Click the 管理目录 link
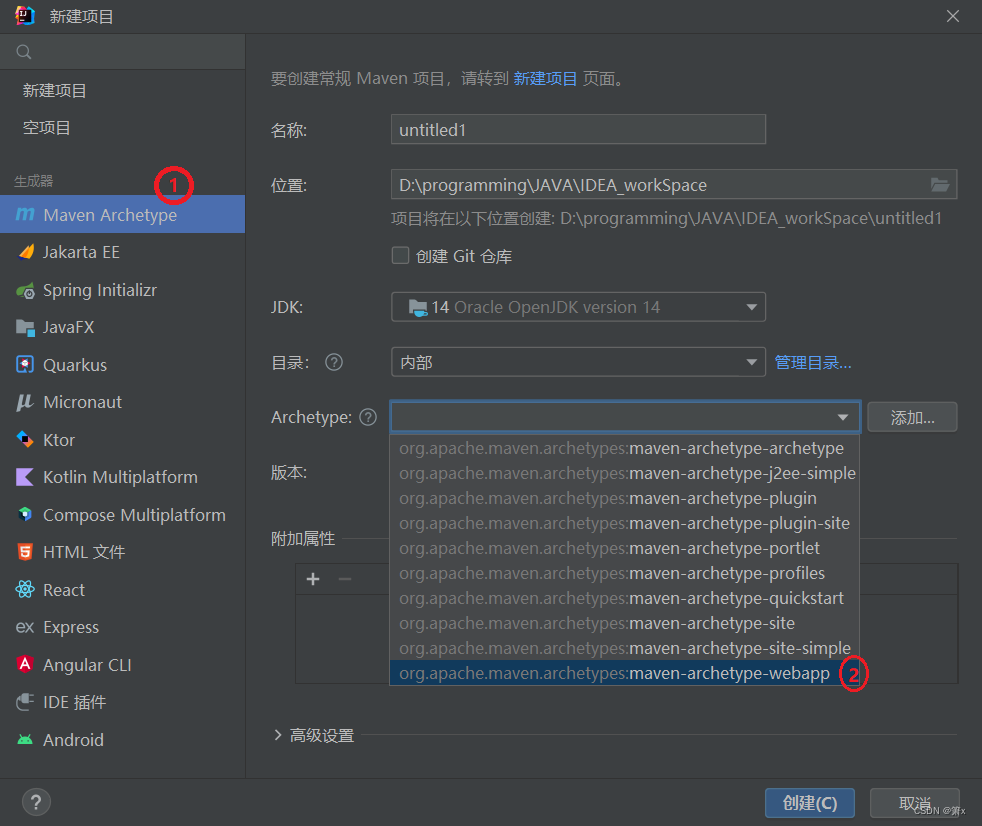Image resolution: width=982 pixels, height=826 pixels. (813, 361)
